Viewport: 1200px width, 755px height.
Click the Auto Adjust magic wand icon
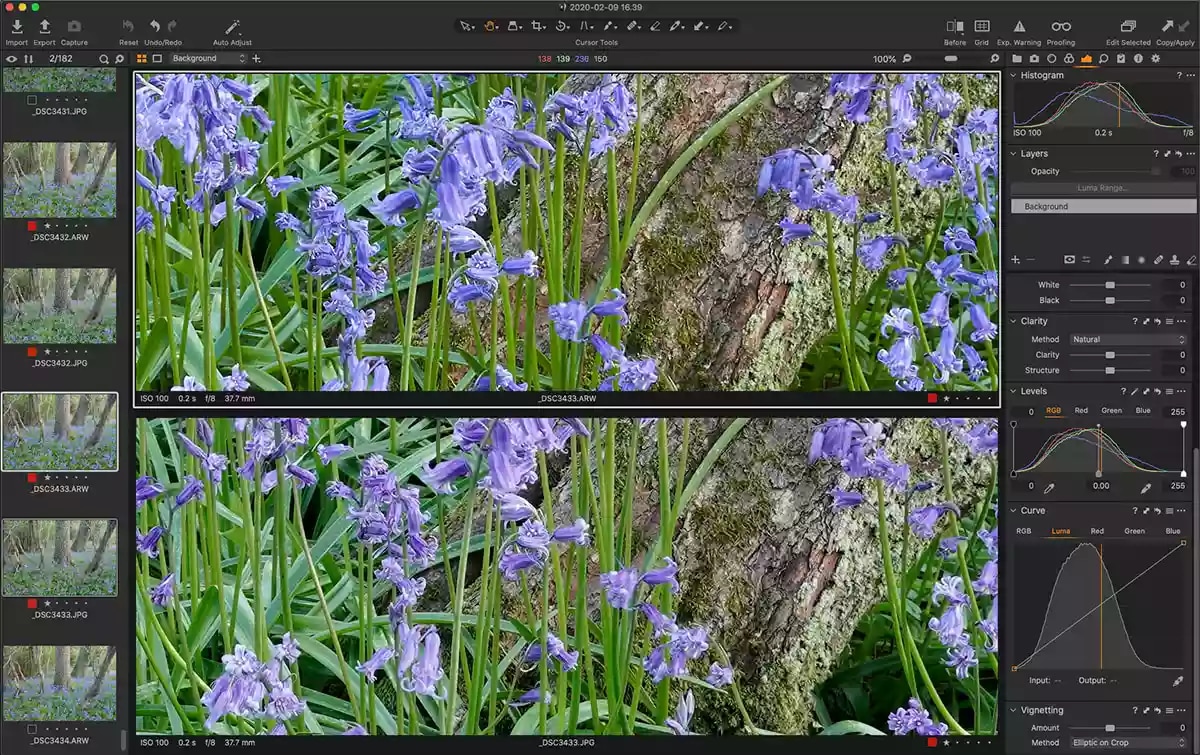(232, 25)
